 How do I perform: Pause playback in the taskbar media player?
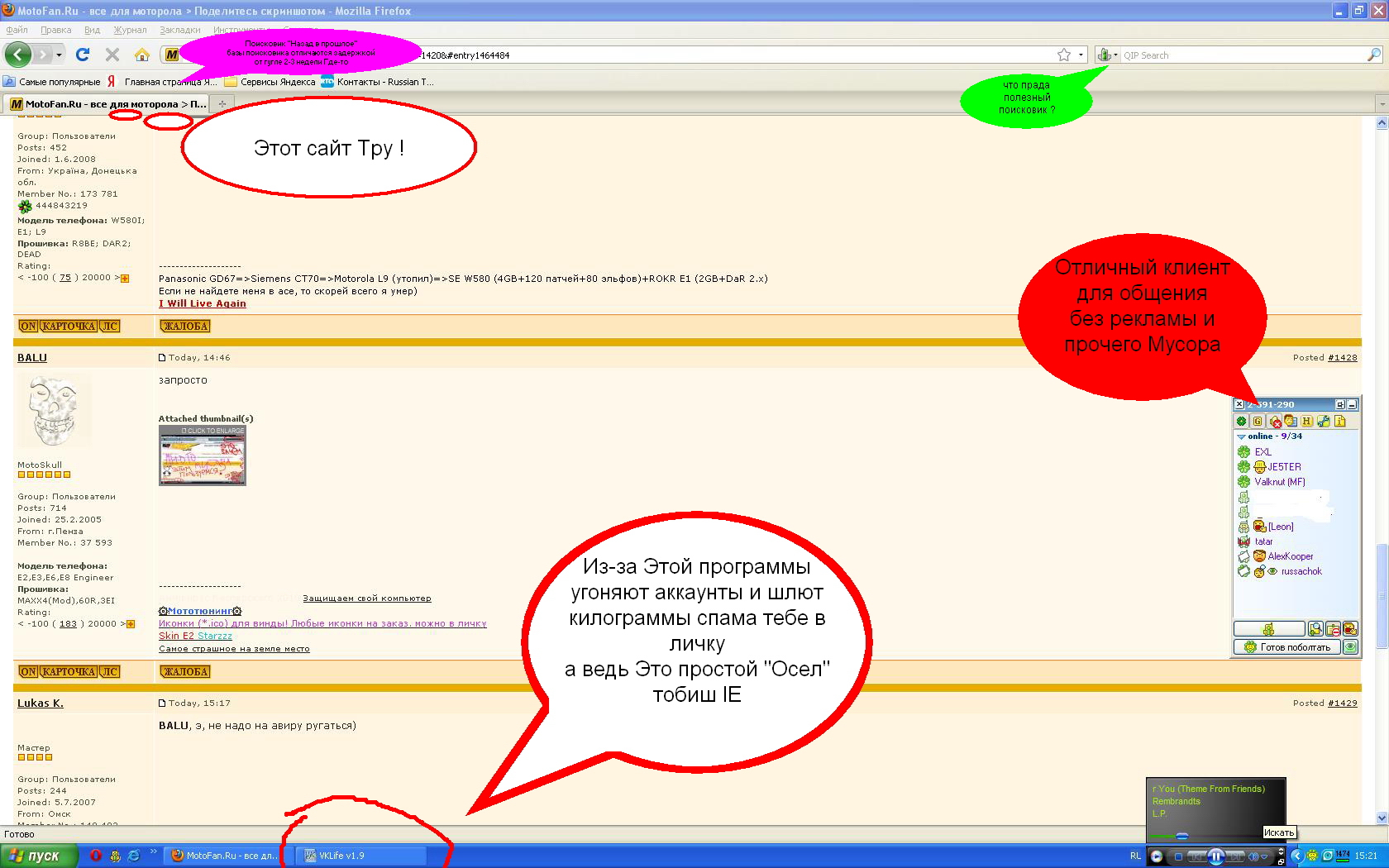tap(1215, 856)
